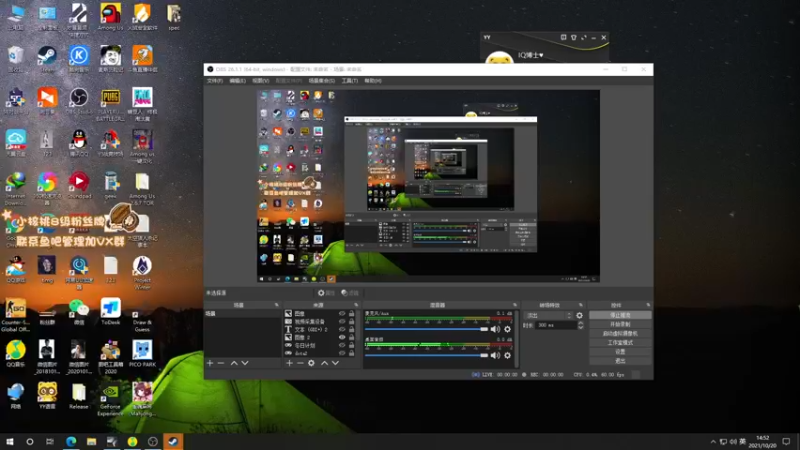Image resolution: width=800 pixels, height=450 pixels.
Task: Open the source Filters button in OBS
Action: (x=350, y=293)
